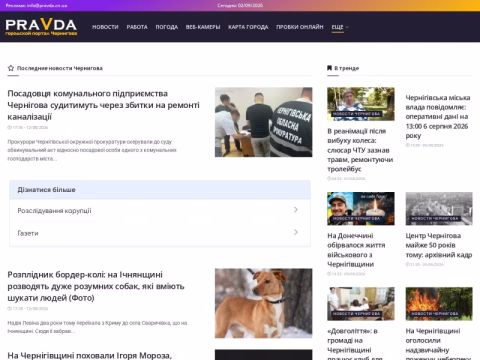The width and height of the screenshot is (480, 360).
Task: Open the ВЕБ-КАМЕРЫ menu item
Action: pos(203,27)
